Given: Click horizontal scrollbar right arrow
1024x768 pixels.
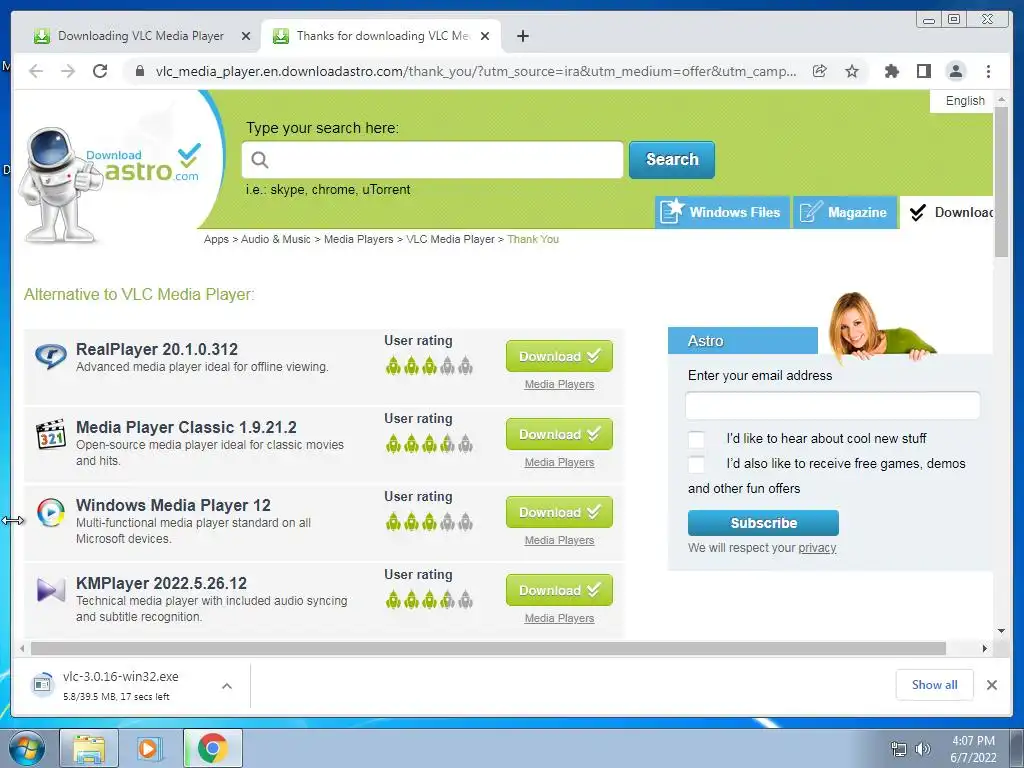Looking at the screenshot, I should [x=985, y=648].
